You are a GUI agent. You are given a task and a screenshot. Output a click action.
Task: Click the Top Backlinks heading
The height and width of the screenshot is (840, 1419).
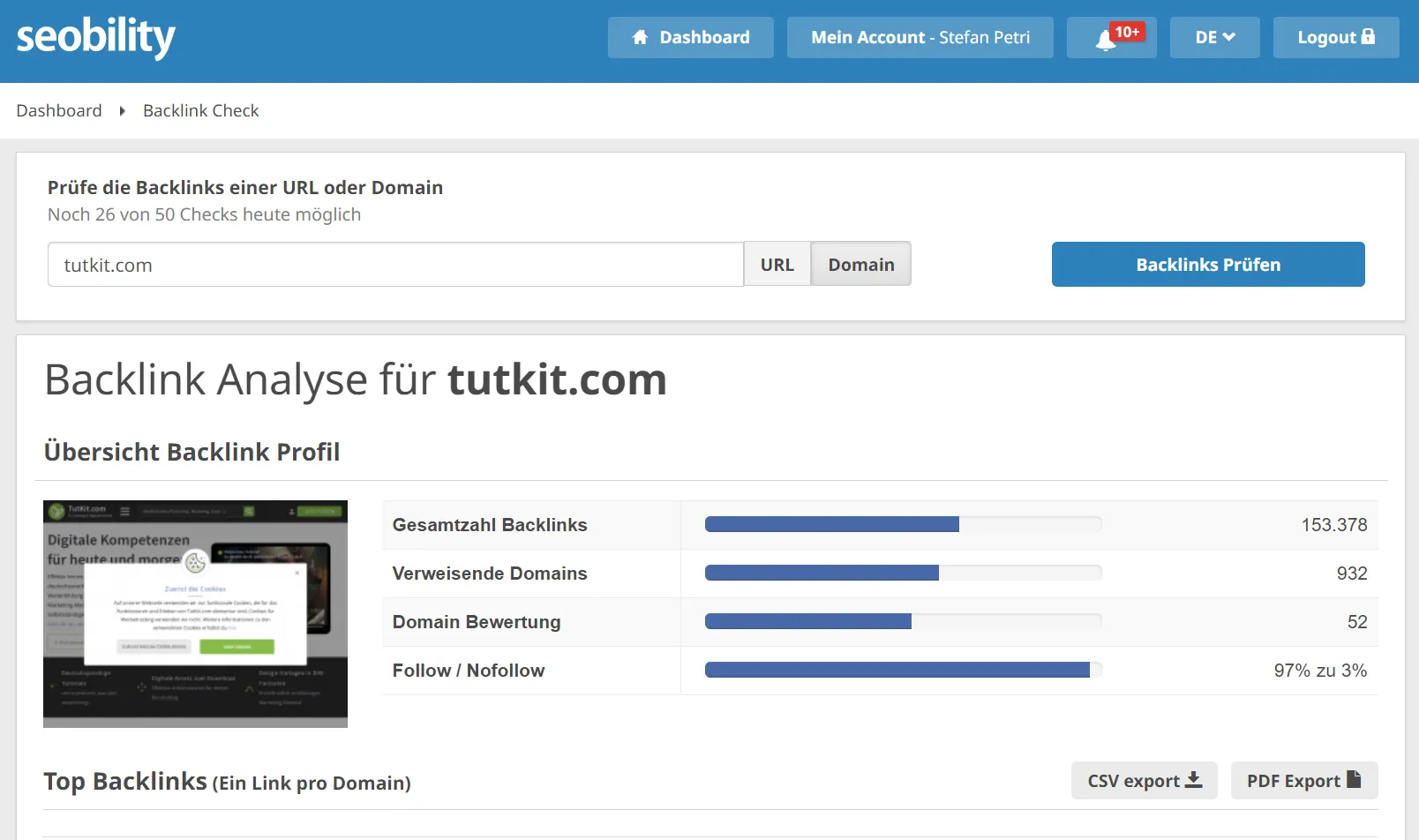point(227,782)
